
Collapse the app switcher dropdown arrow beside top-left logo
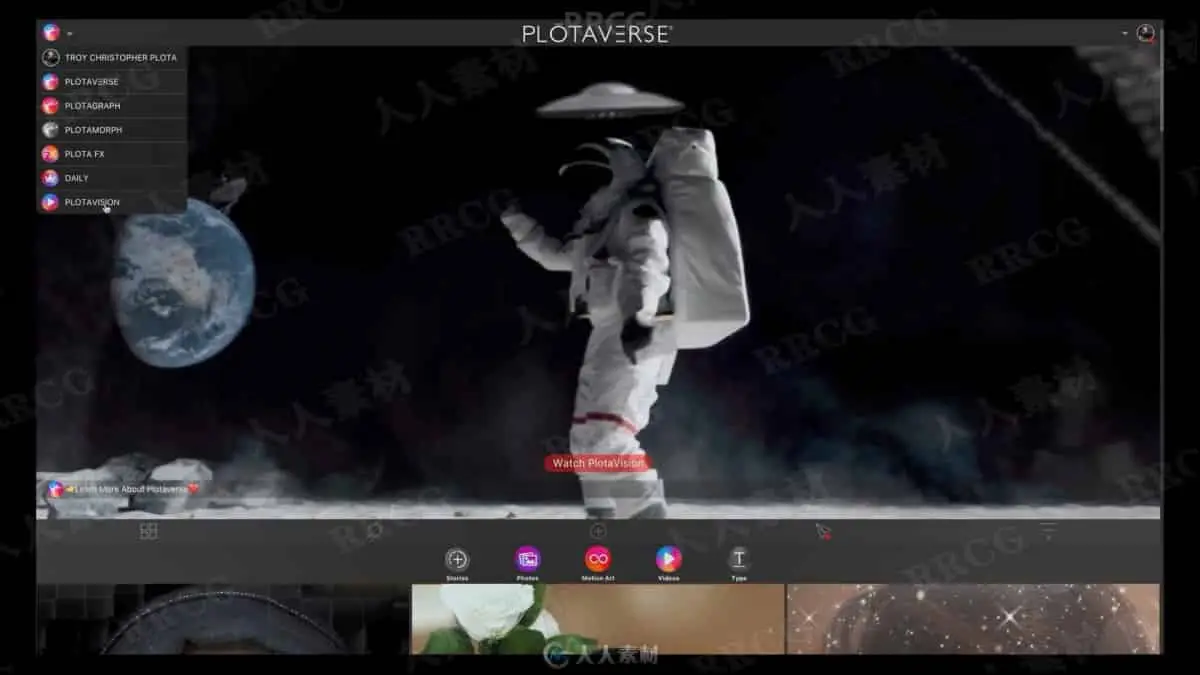pos(70,34)
